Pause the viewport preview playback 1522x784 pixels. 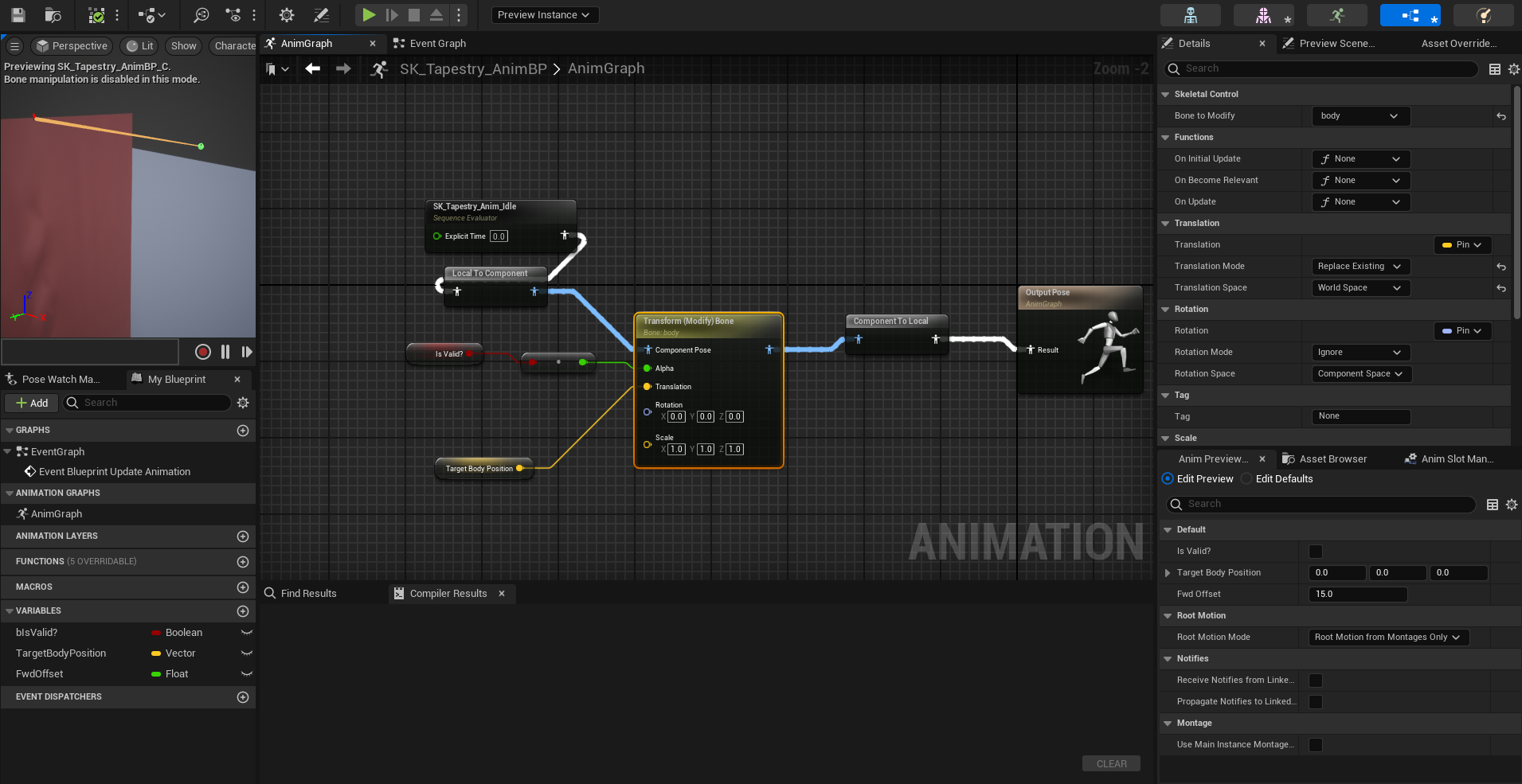[225, 352]
